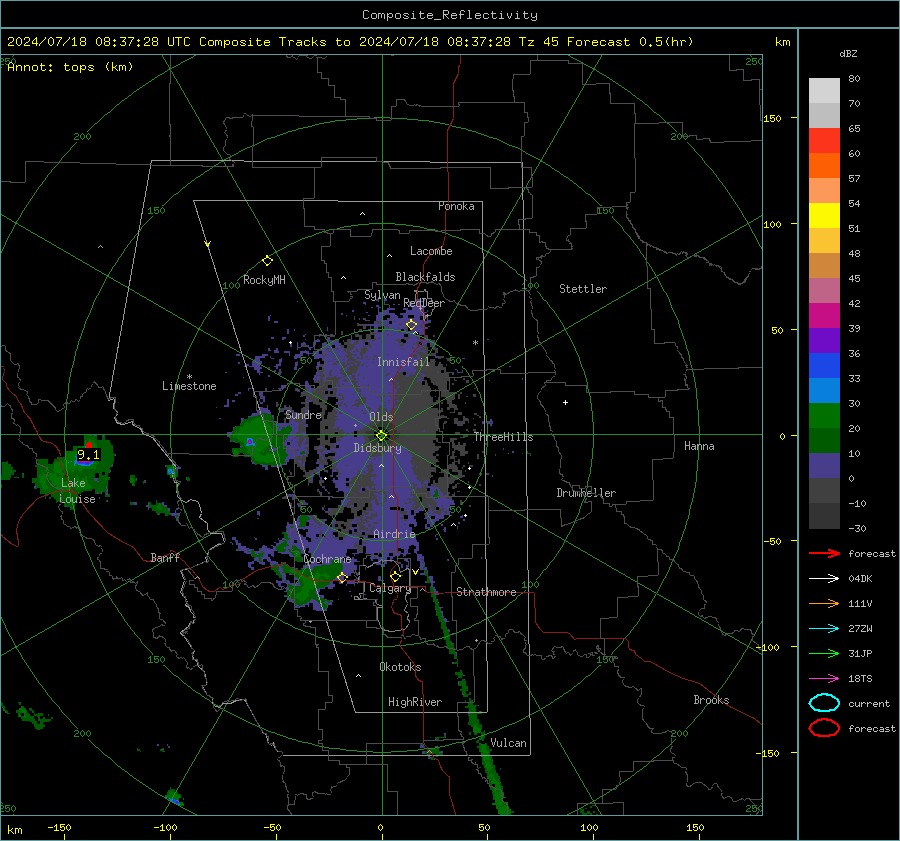The width and height of the screenshot is (900, 841).
Task: Click the cyan current ellipse legend icon
Action: click(824, 703)
